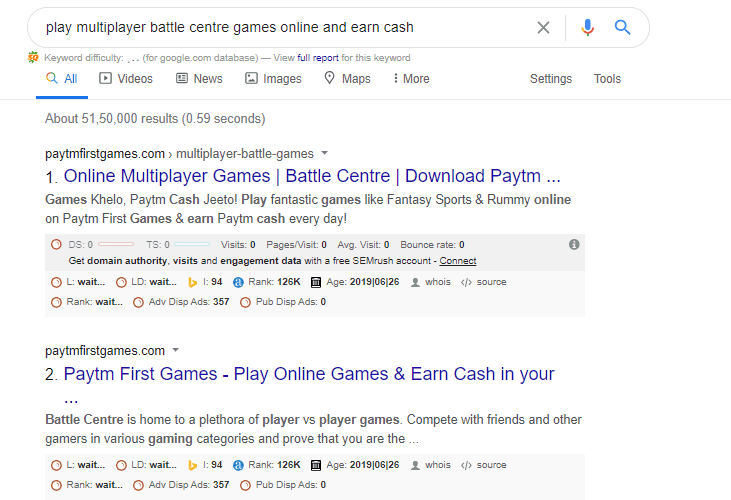Click the SEMrush keyword difficulty icon
The image size is (731, 500).
(33, 57)
